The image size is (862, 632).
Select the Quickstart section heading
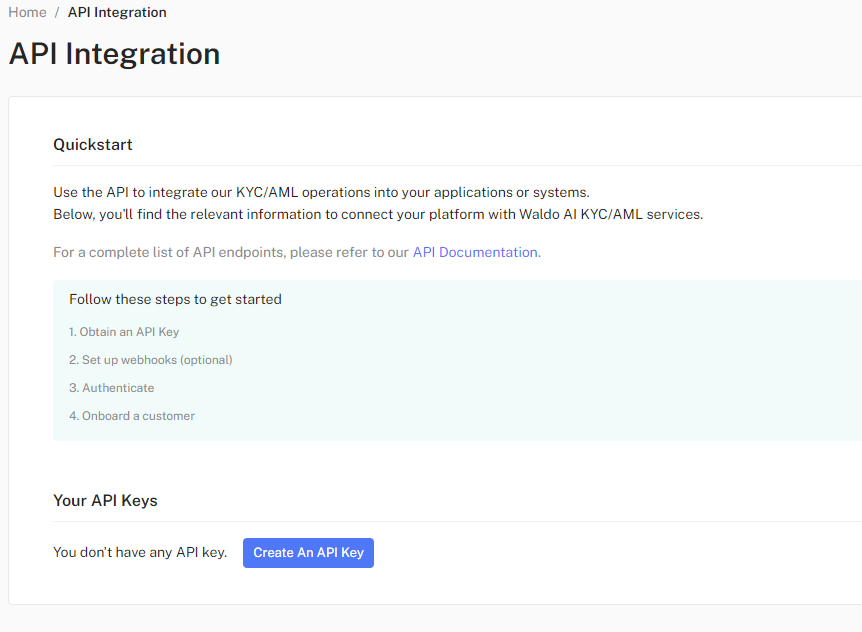[93, 144]
